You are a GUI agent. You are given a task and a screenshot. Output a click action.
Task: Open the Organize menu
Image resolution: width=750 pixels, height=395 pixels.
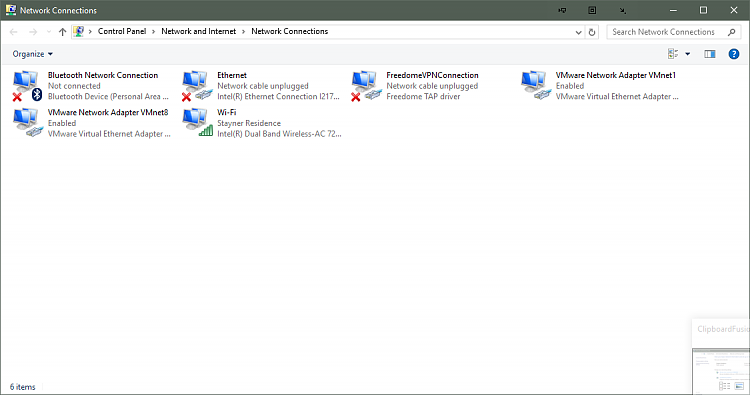coord(33,54)
